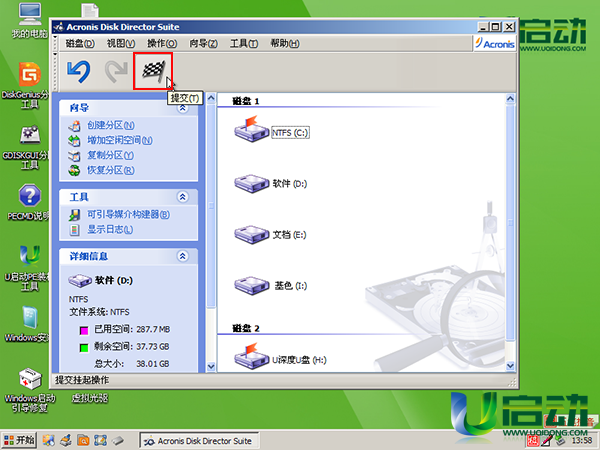The width and height of the screenshot is (600, 450).
Task: Open the GDISKGUI desktop icon
Action: (x=29, y=135)
